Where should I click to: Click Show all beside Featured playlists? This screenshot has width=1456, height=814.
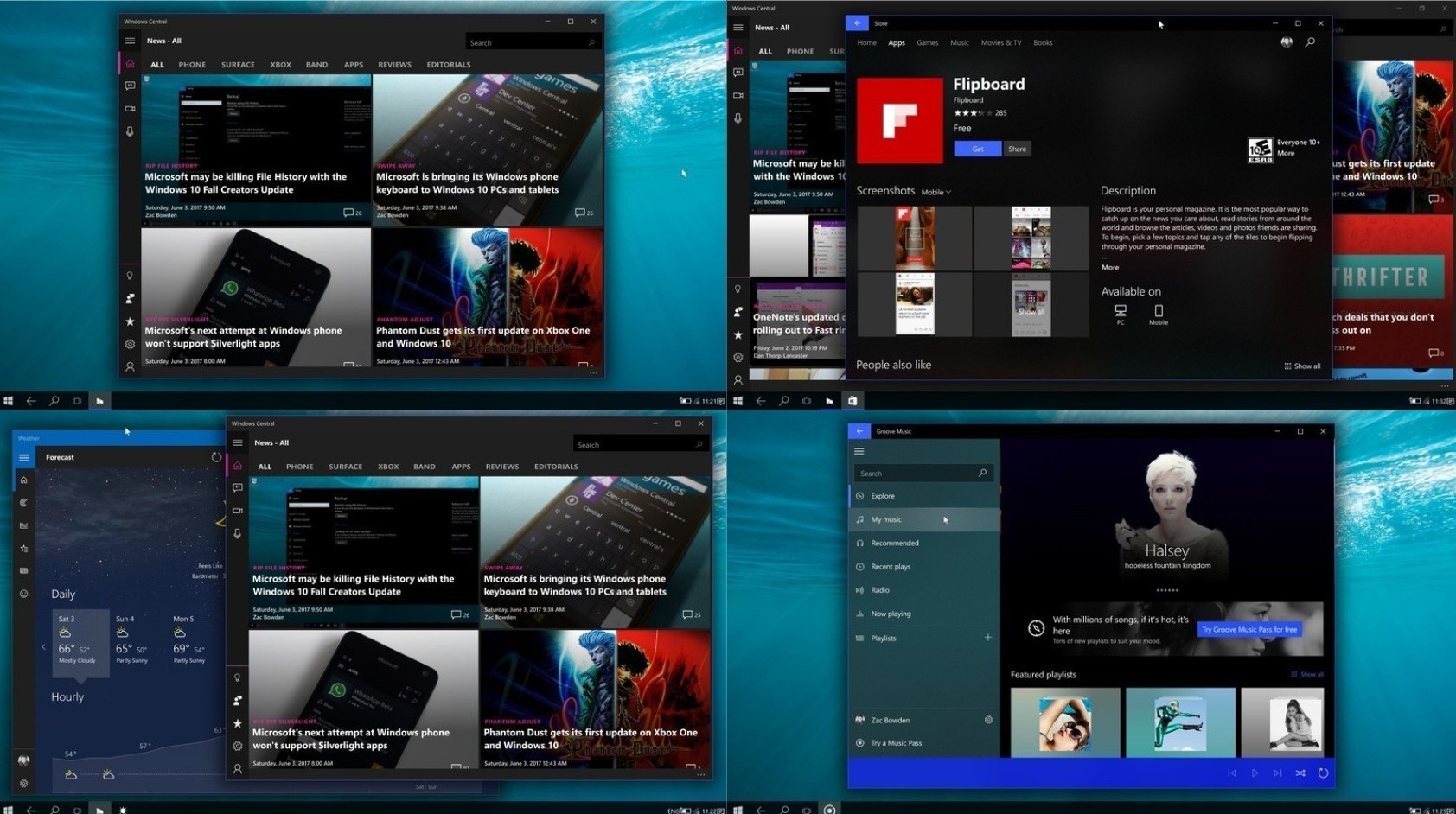click(x=1307, y=674)
